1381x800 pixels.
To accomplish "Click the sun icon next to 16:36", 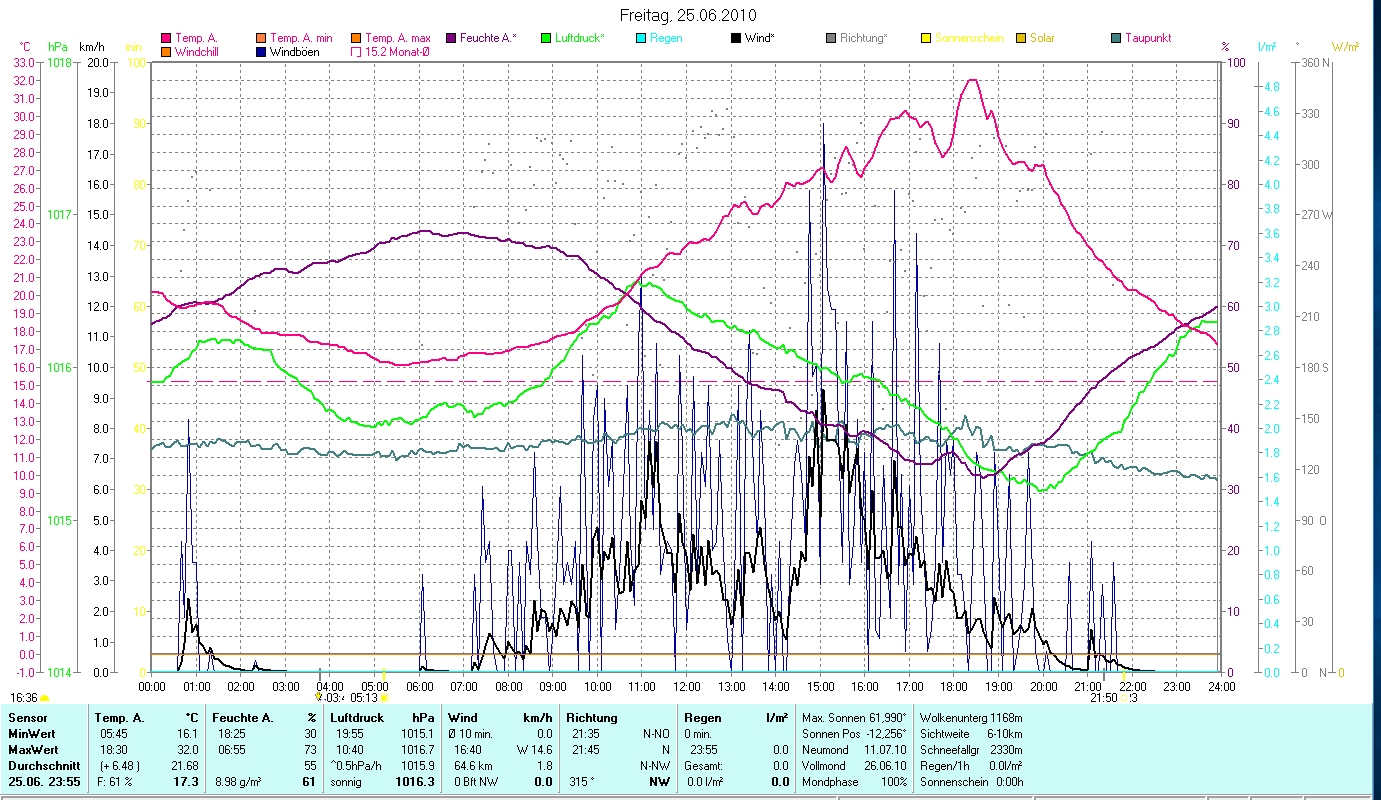I will tap(44, 698).
